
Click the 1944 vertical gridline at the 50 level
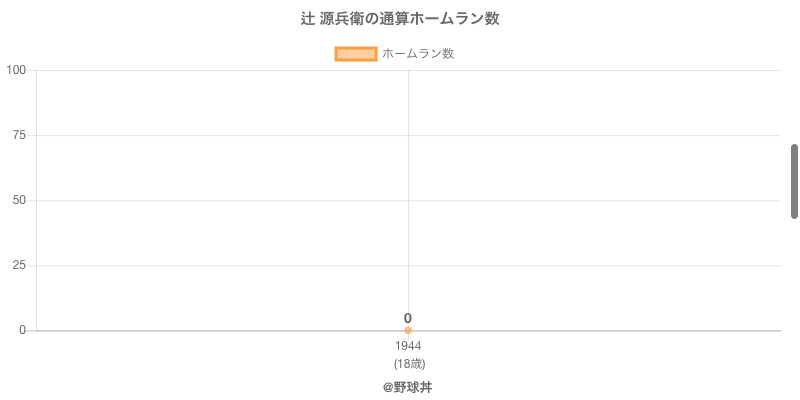click(x=408, y=200)
